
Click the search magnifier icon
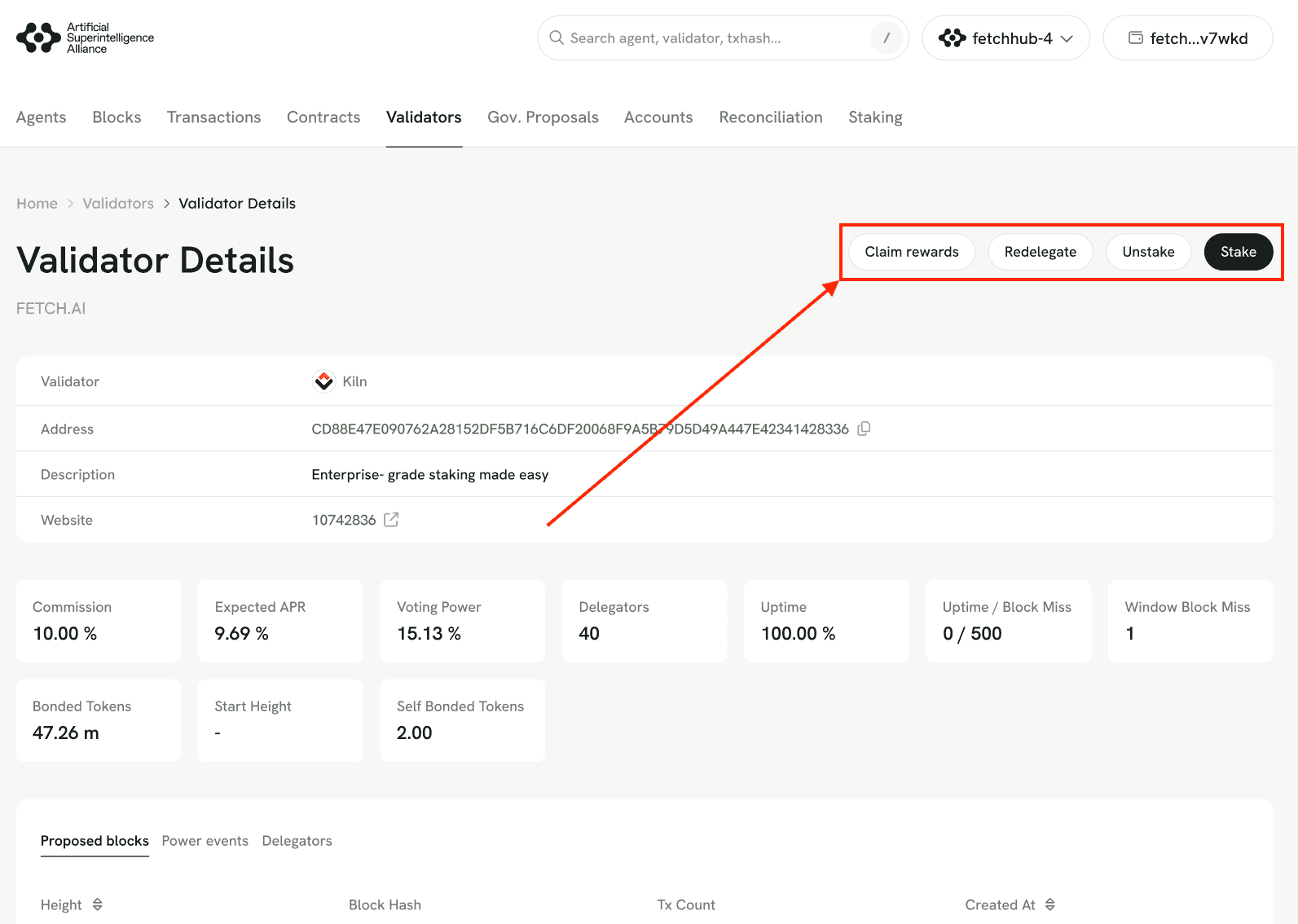pyautogui.click(x=557, y=38)
